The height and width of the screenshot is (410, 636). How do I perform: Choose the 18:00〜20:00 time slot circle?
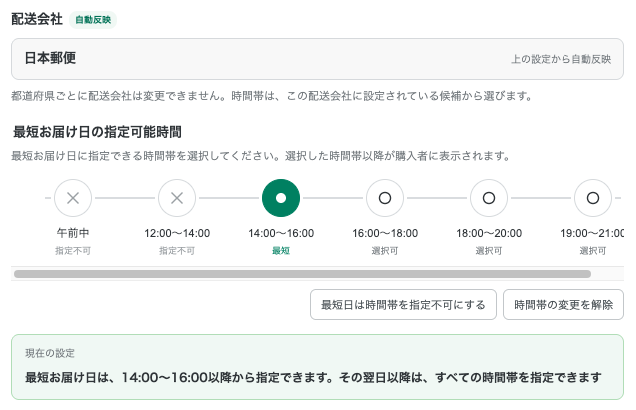(489, 198)
